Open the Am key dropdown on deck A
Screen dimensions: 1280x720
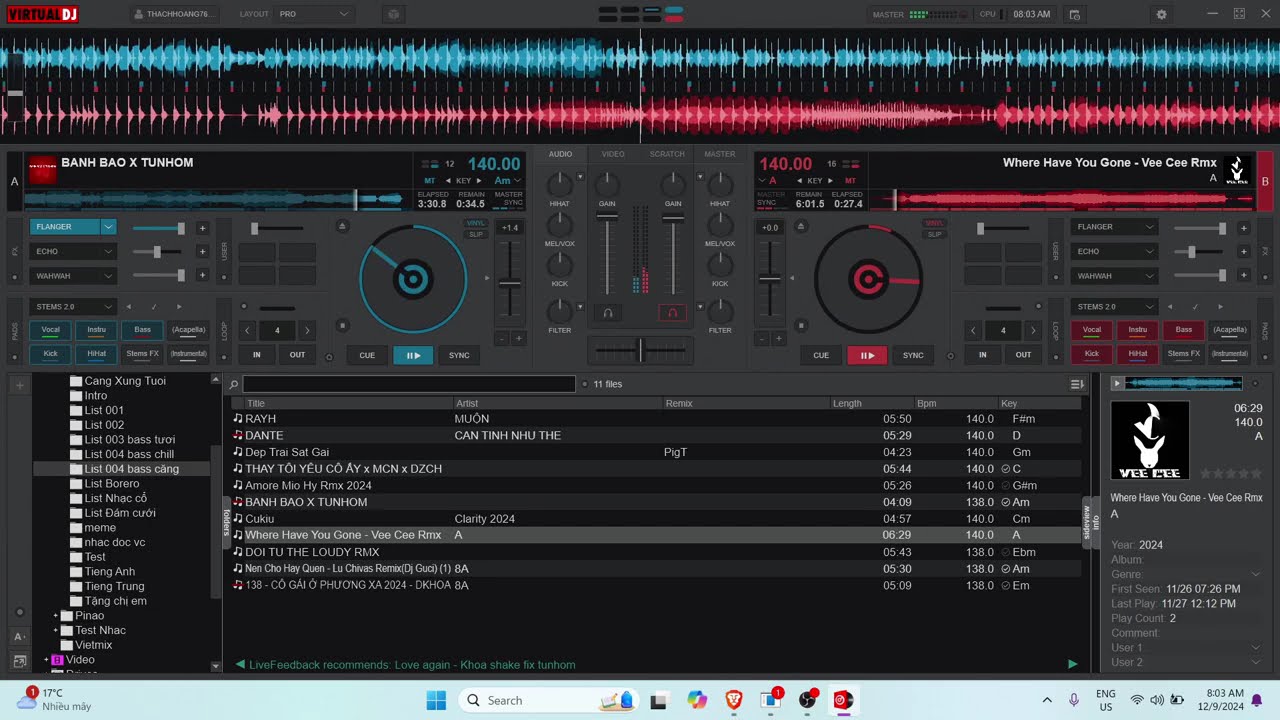pos(509,181)
